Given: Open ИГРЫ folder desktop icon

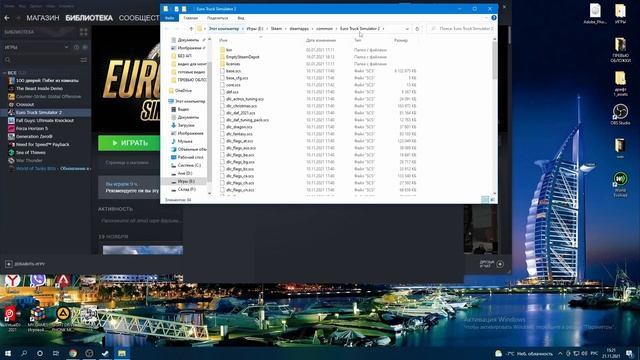Looking at the screenshot, I should tap(620, 13).
